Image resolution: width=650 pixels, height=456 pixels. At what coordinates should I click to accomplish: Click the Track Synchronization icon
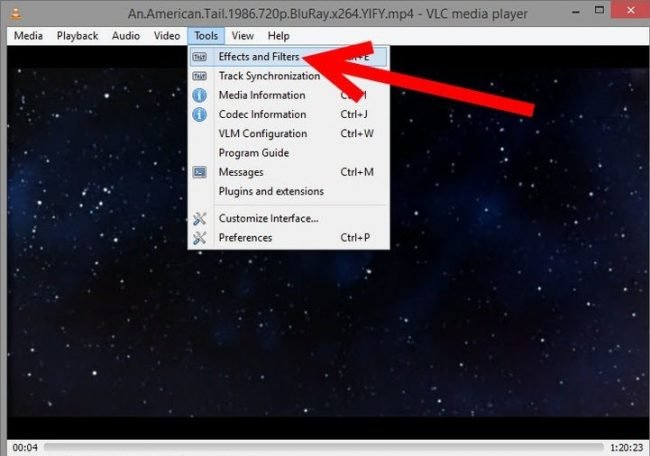point(200,76)
